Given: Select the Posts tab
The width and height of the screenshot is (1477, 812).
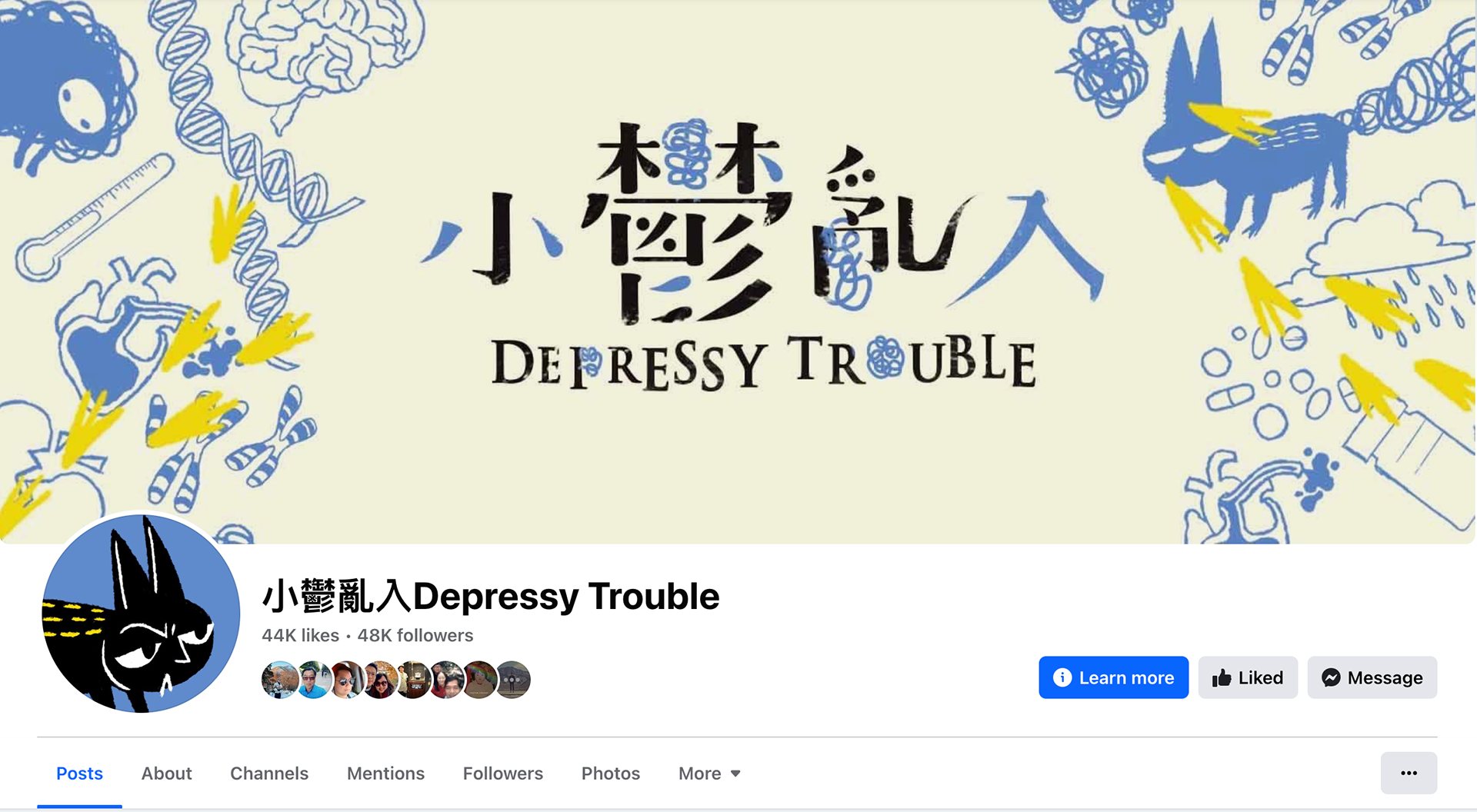Looking at the screenshot, I should click(79, 774).
